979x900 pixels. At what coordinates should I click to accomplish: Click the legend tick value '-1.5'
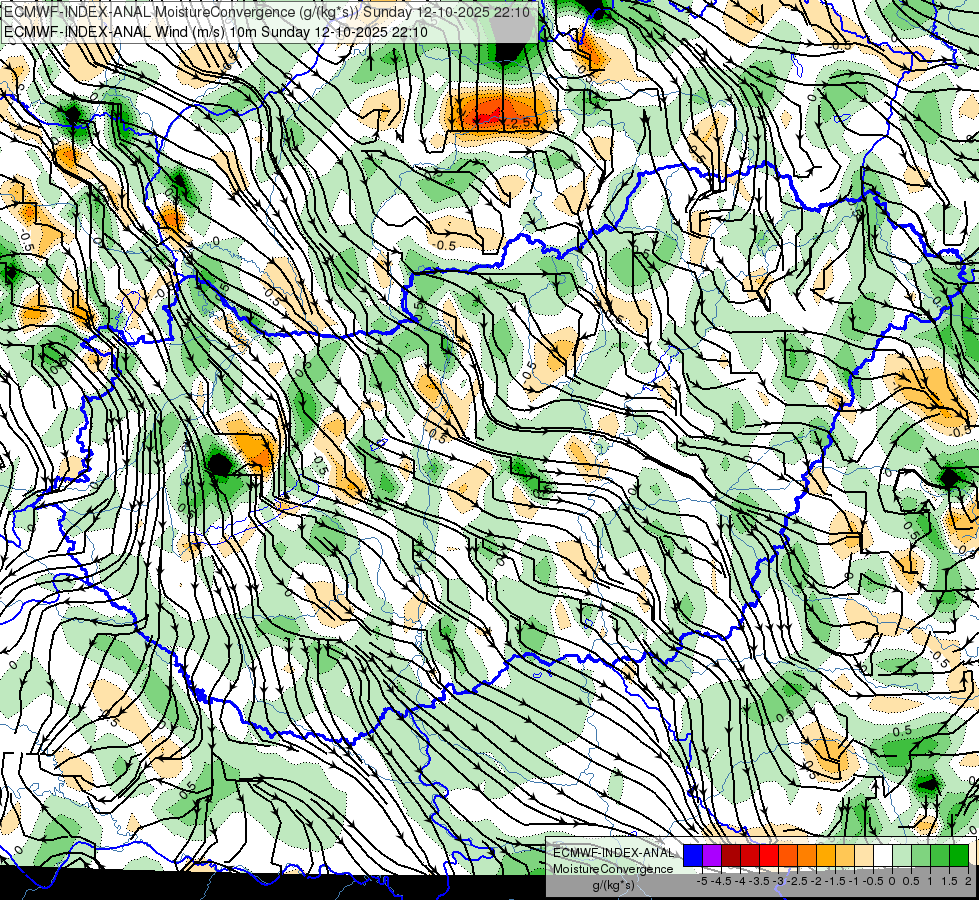pyautogui.click(x=835, y=881)
